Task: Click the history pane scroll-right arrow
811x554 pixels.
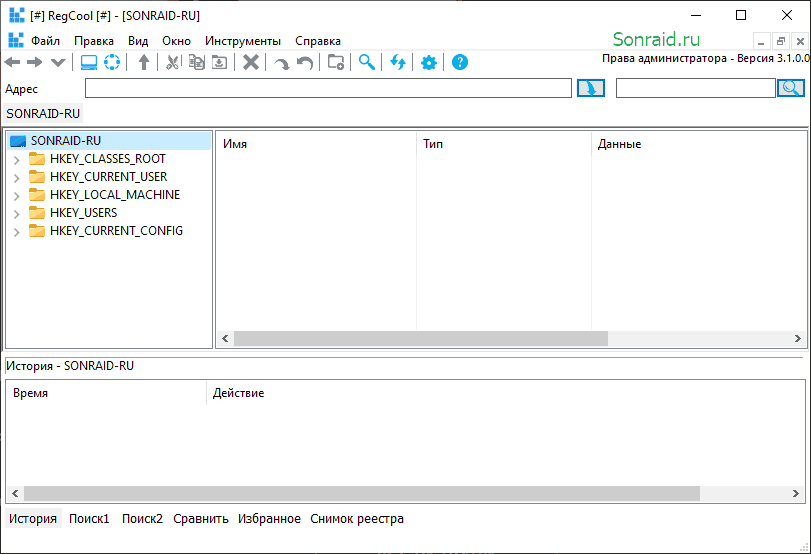Action: (796, 493)
